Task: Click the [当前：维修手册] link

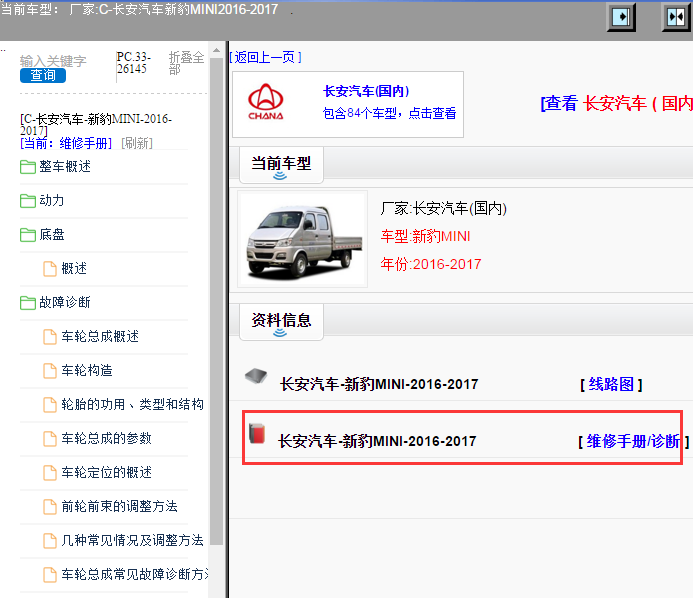Action: click(66, 143)
